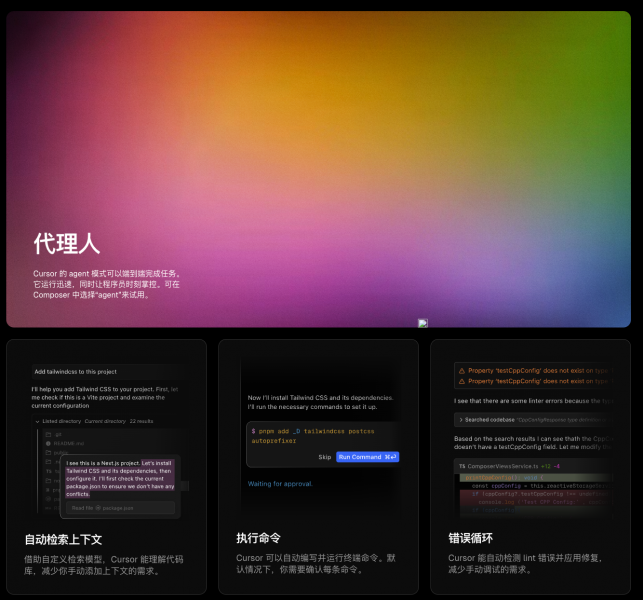Click the 'Cursor 能自动检测 lint 错误' description
643x600 pixels.
[x=525, y=563]
